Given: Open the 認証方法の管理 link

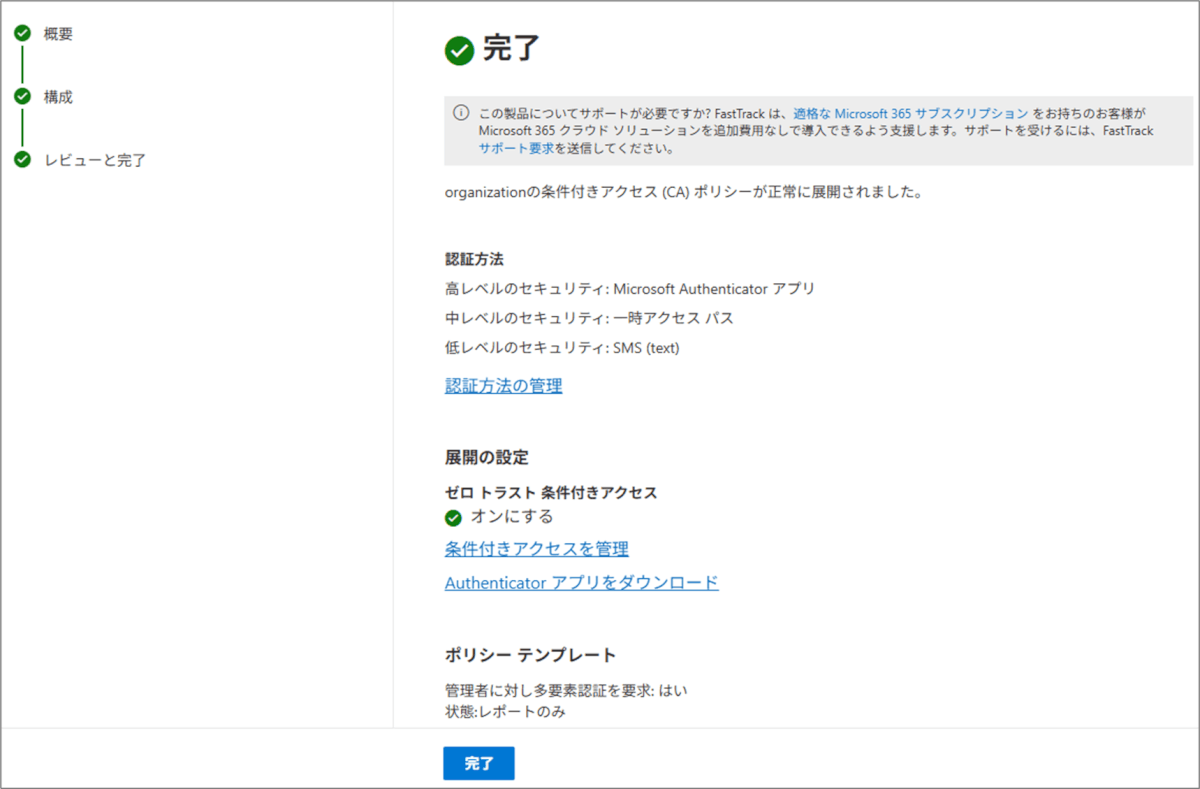Looking at the screenshot, I should tap(503, 385).
